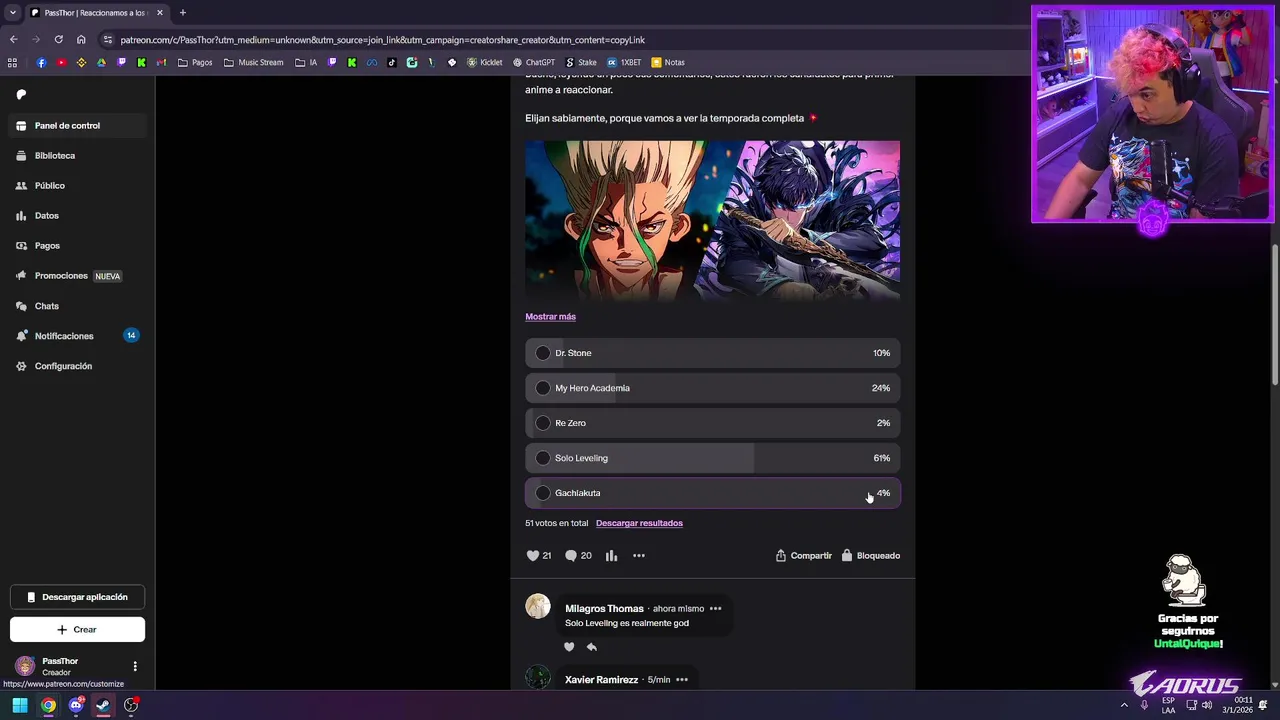Viewport: 1280px width, 720px height.
Task: Open Panel de control in sidebar
Action: [78, 126]
